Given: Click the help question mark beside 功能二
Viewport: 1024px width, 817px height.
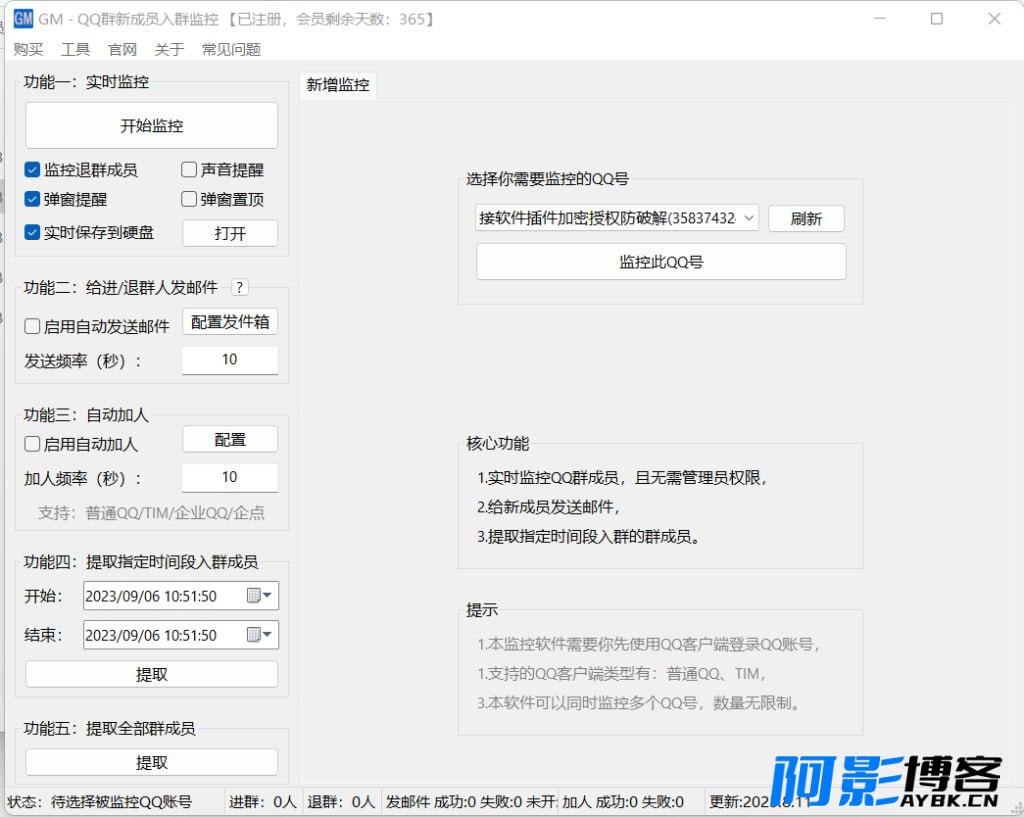Looking at the screenshot, I should [240, 287].
